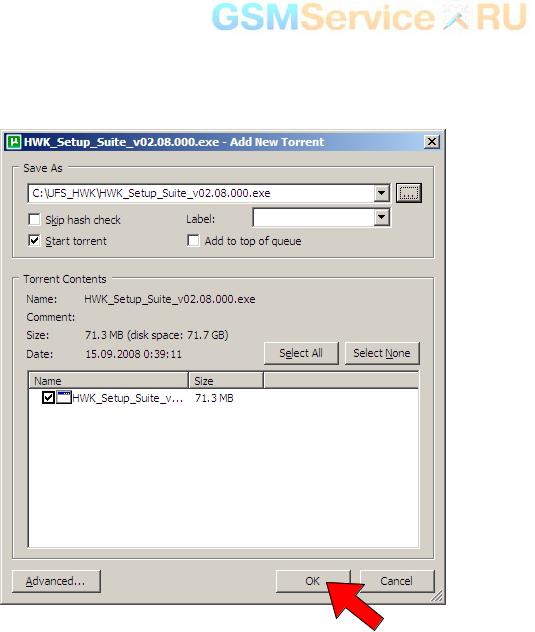The width and height of the screenshot is (535, 632).
Task: Expand the Label dropdown list
Action: click(x=381, y=218)
